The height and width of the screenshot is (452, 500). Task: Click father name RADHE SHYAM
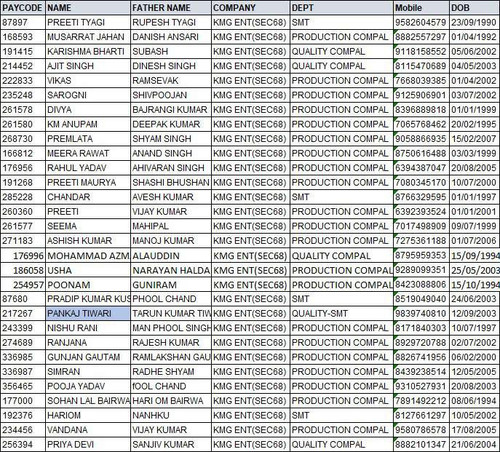tap(171, 372)
